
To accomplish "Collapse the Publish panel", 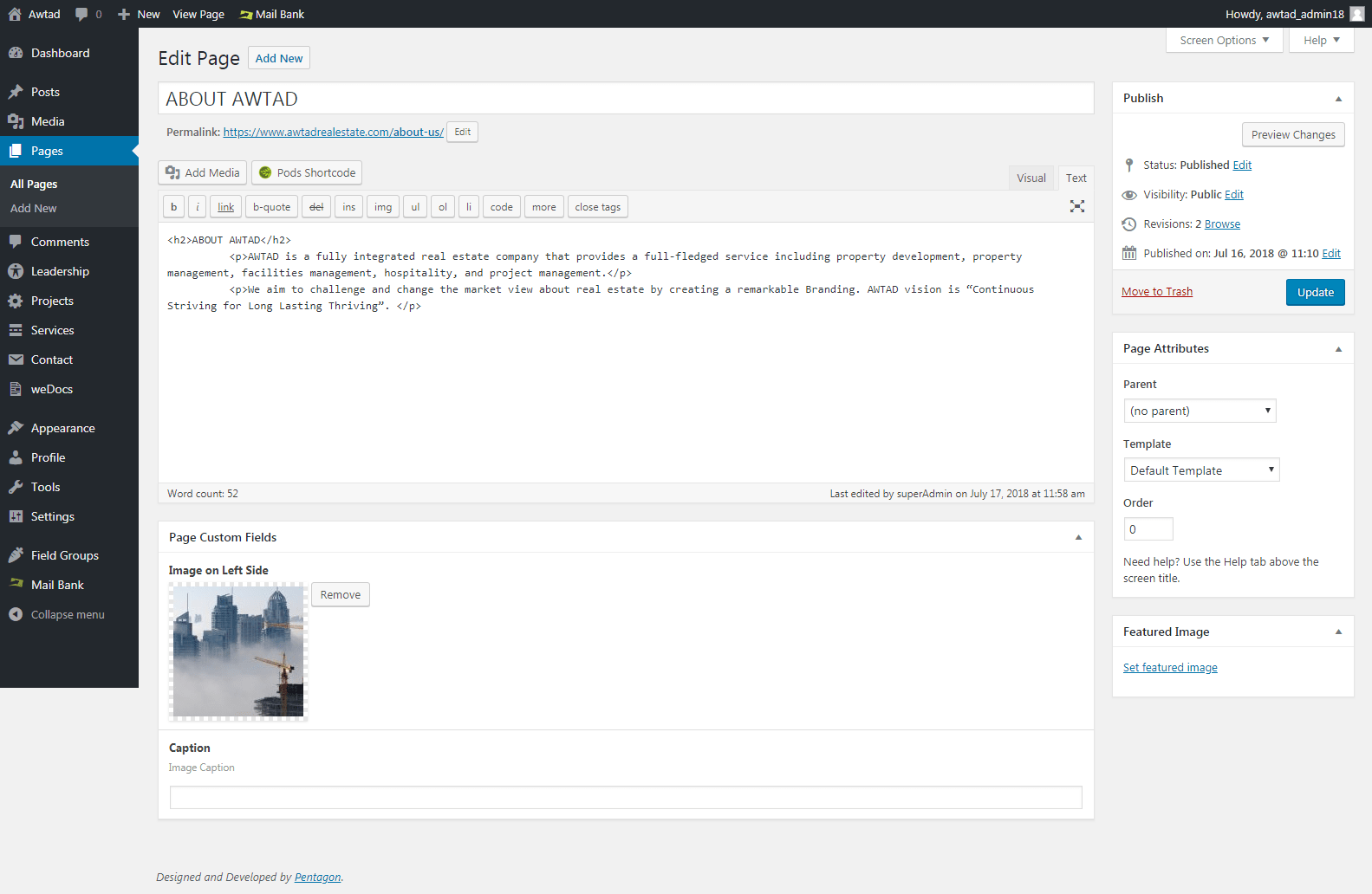I will pyautogui.click(x=1338, y=99).
